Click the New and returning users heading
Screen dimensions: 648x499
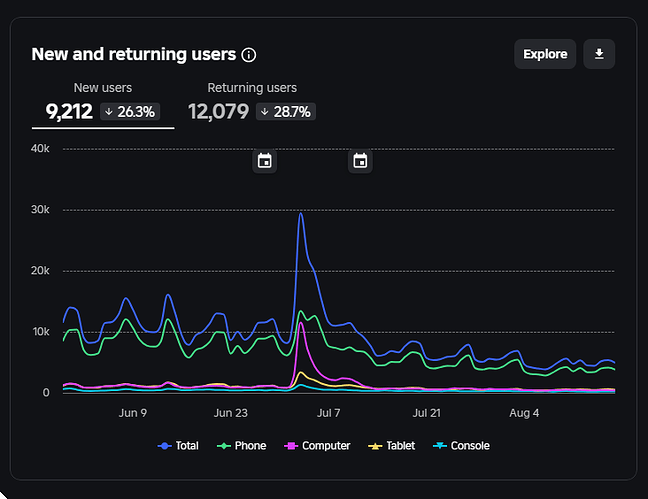134,54
